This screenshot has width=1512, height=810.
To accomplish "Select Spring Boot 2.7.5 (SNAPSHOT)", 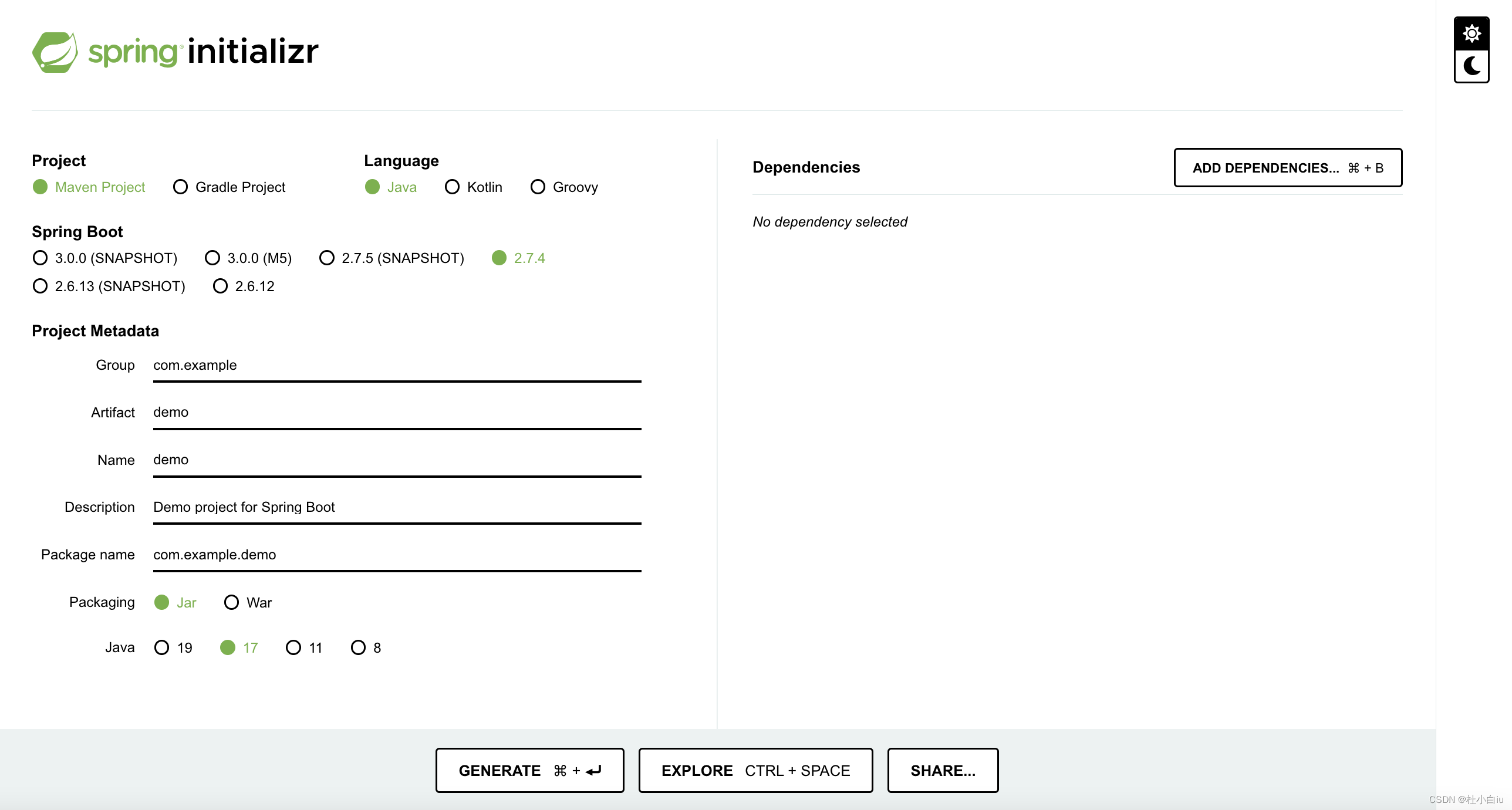I will (x=392, y=258).
